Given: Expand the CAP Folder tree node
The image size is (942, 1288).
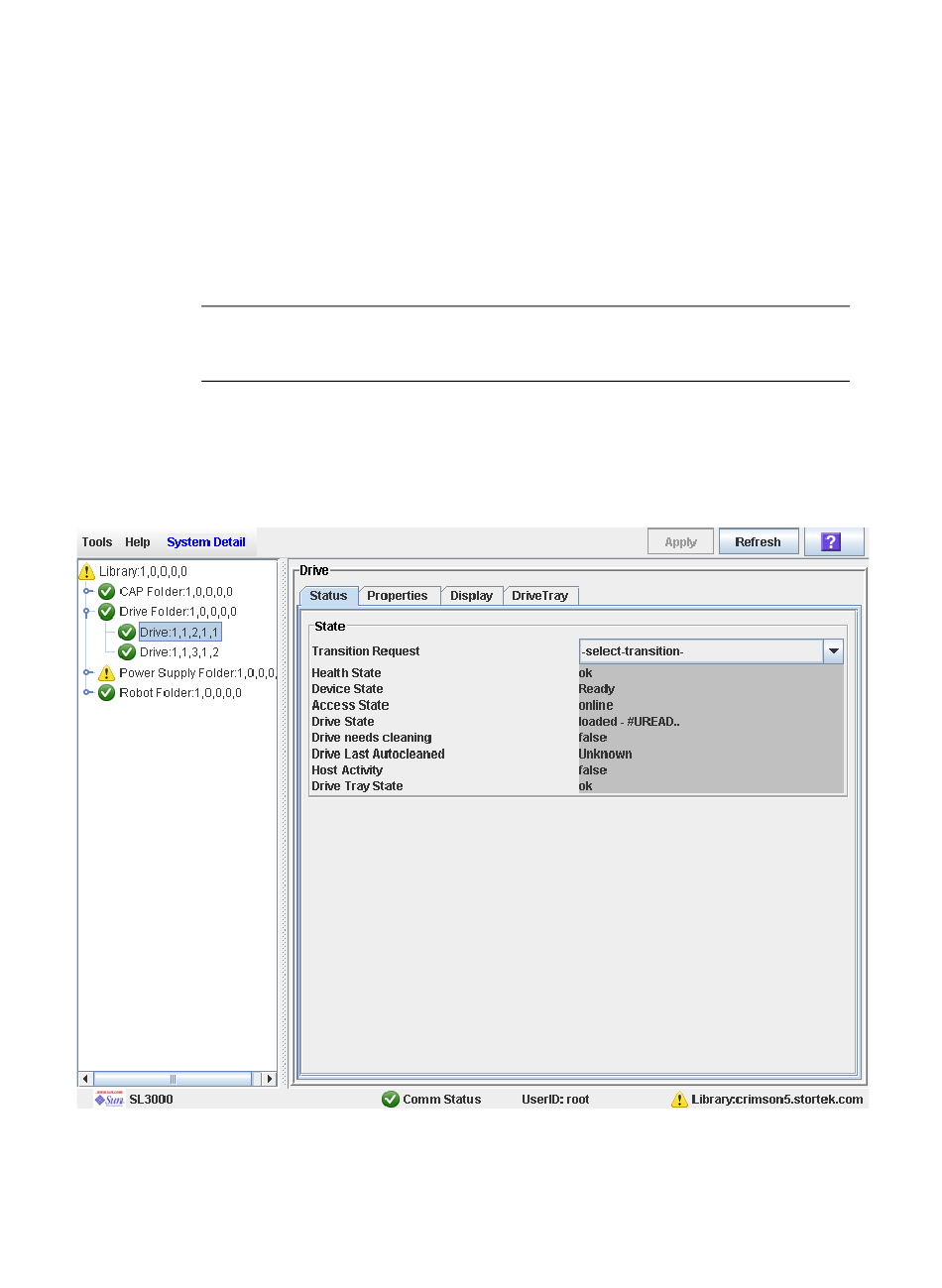Looking at the screenshot, I should [x=87, y=592].
